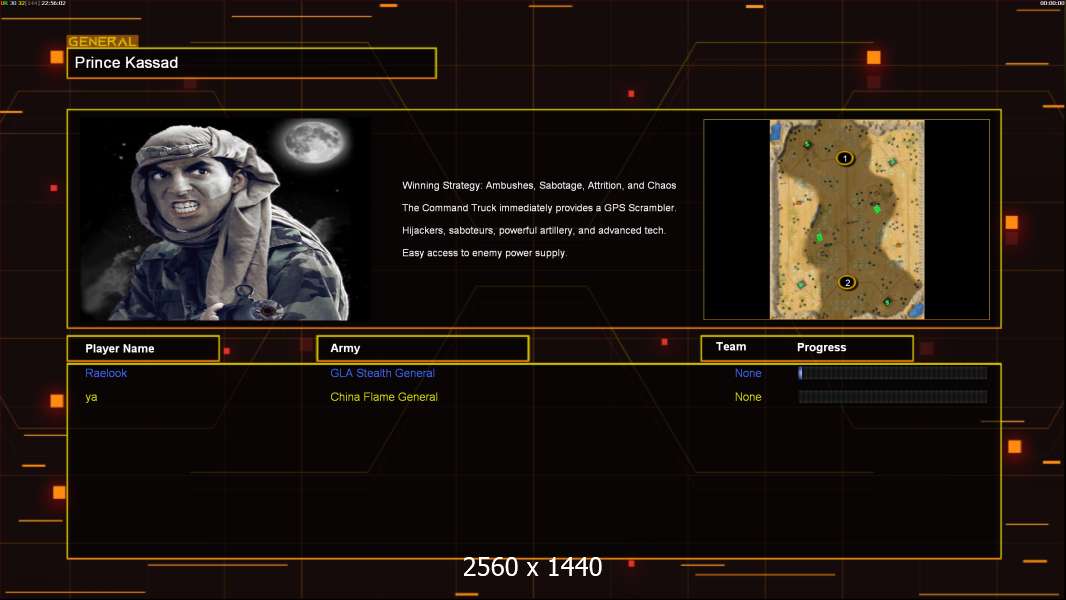Select player Raelook in the list
This screenshot has height=600, width=1066.
[106, 373]
